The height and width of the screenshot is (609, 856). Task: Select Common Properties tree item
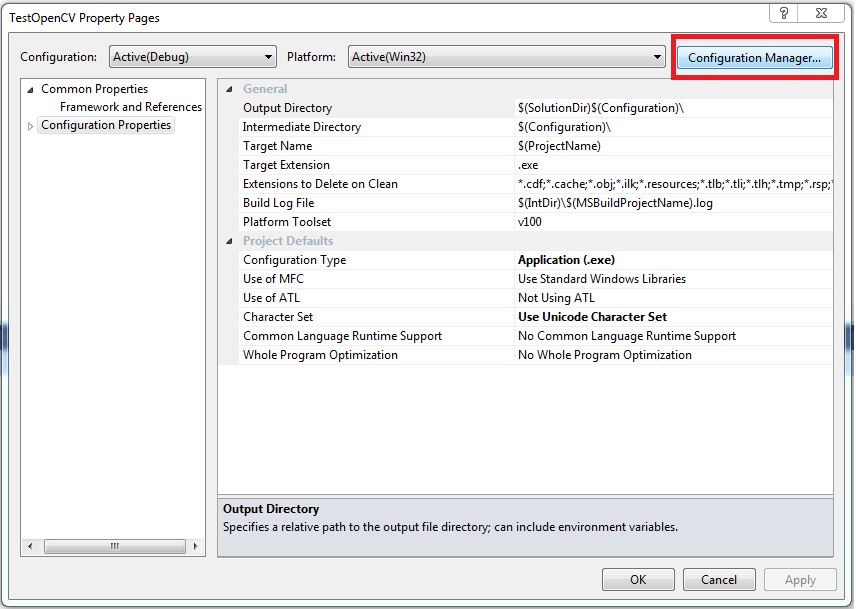pyautogui.click(x=94, y=89)
